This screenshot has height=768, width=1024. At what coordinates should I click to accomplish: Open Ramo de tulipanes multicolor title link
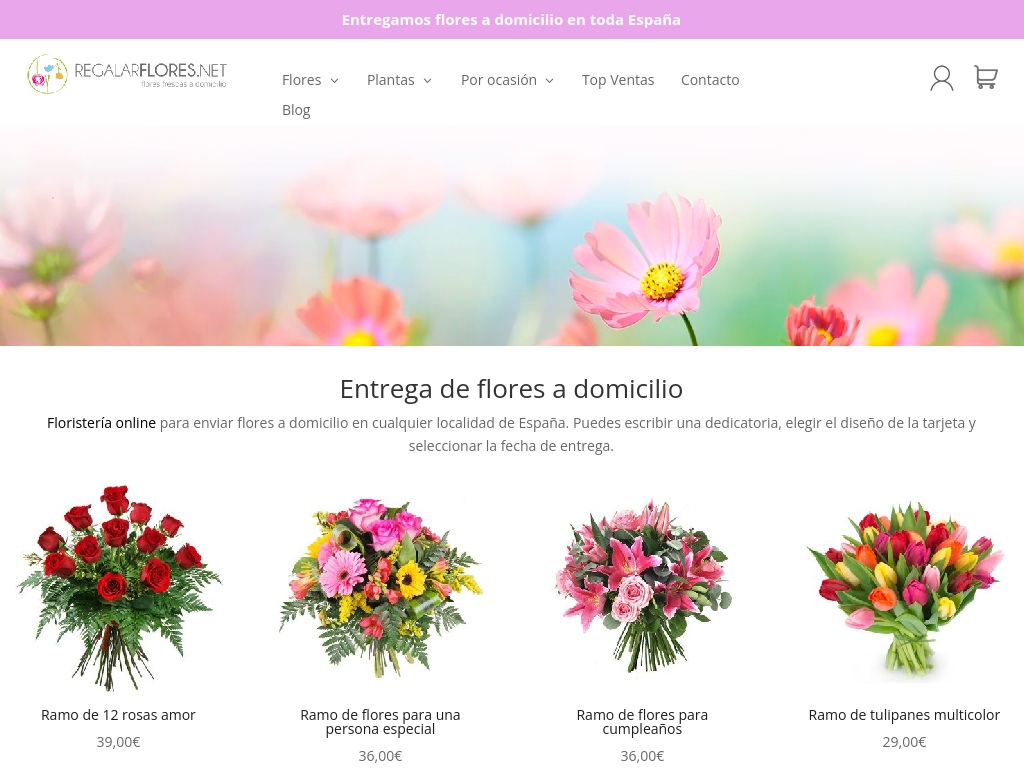pos(904,715)
